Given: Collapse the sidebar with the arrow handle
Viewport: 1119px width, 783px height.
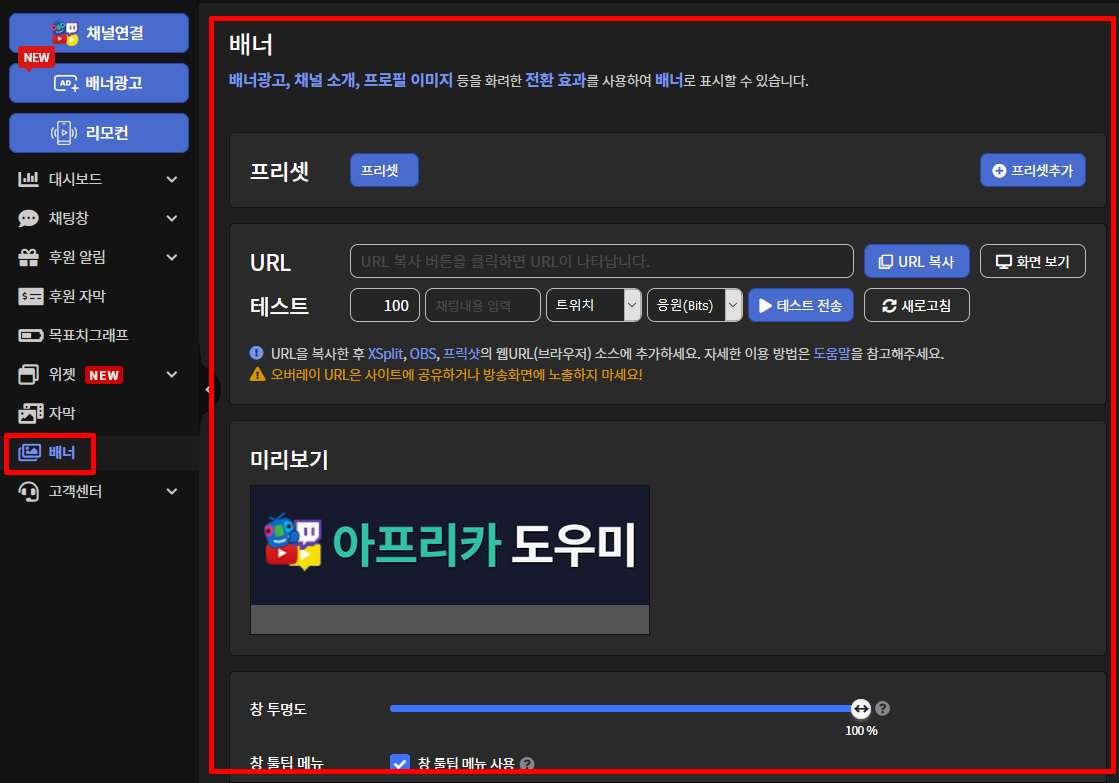Looking at the screenshot, I should 207,390.
